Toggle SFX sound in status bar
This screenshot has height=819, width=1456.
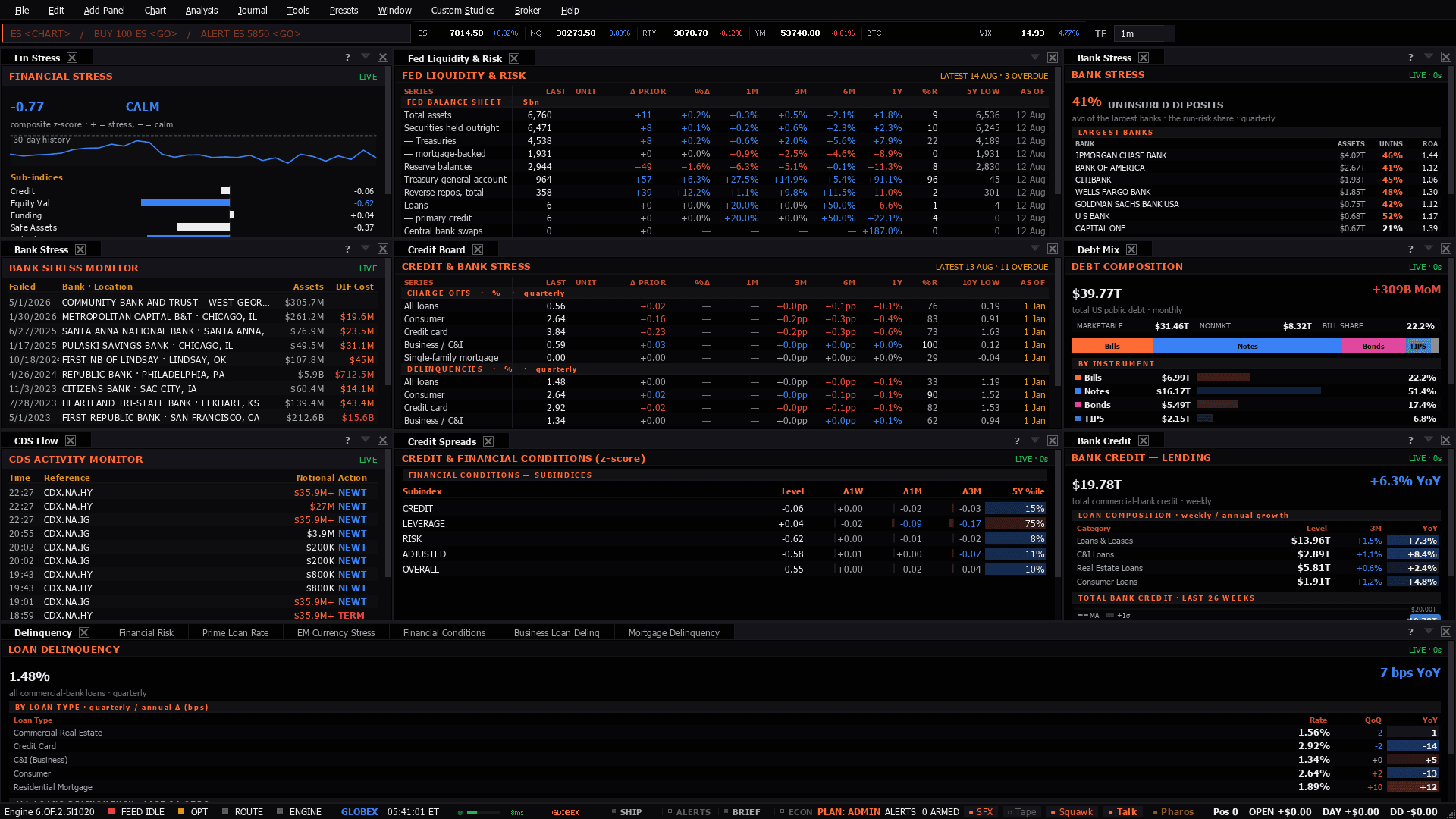[x=981, y=811]
